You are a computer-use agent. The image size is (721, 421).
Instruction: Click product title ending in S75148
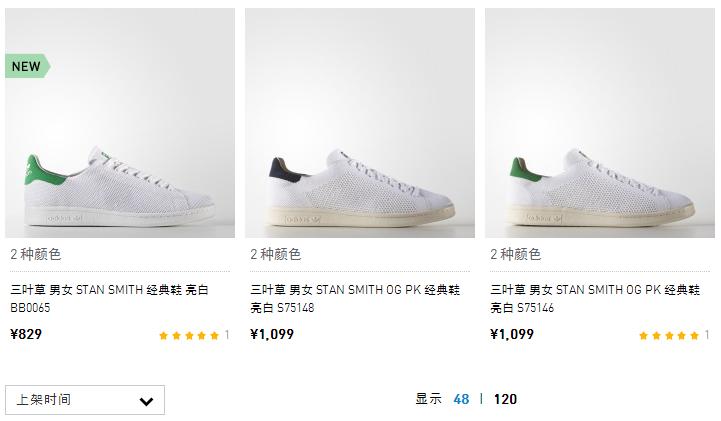coord(355,299)
